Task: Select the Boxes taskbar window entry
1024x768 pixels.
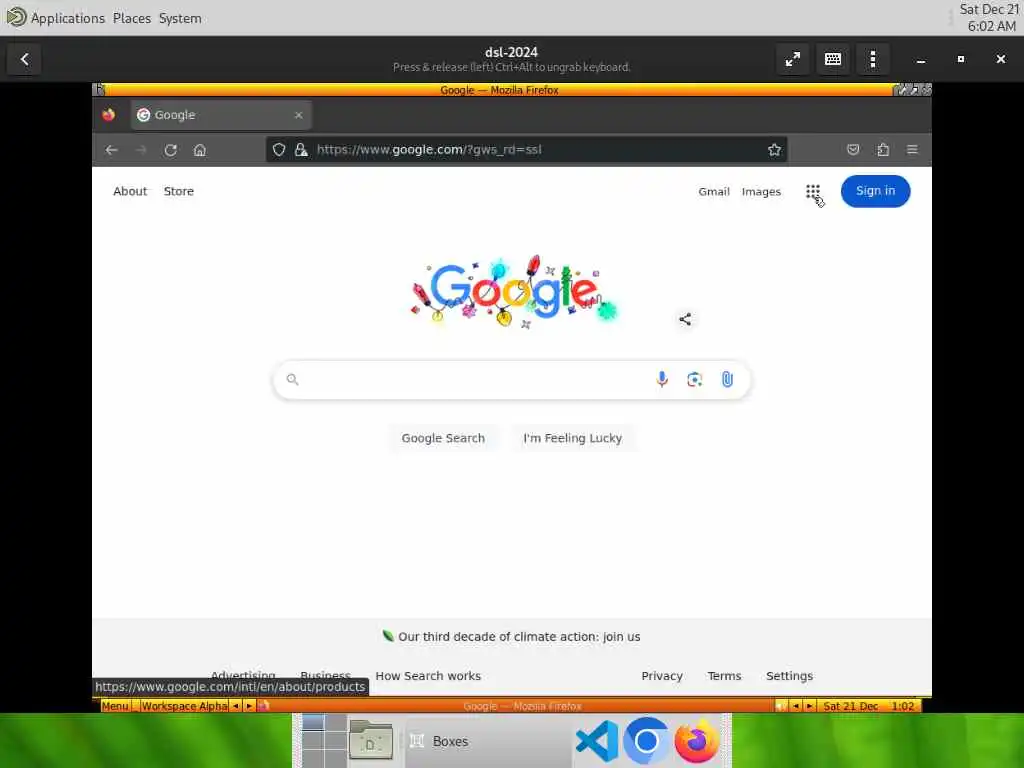Action: 488,741
